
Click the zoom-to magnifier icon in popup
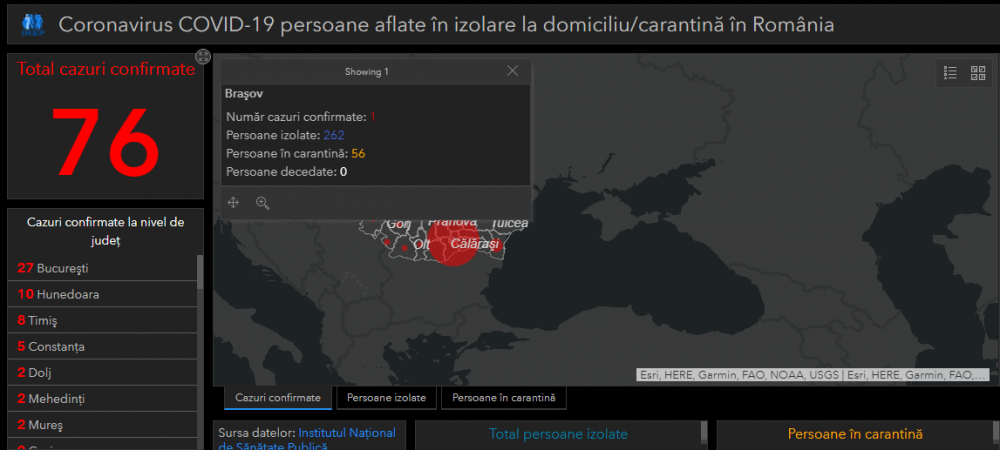(x=263, y=203)
